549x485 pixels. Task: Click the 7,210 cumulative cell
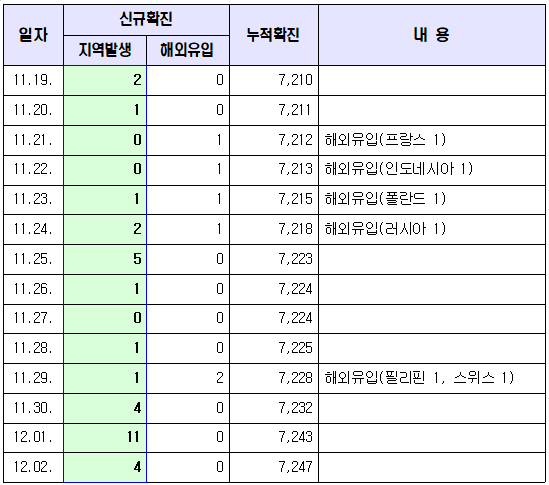[x=274, y=80]
